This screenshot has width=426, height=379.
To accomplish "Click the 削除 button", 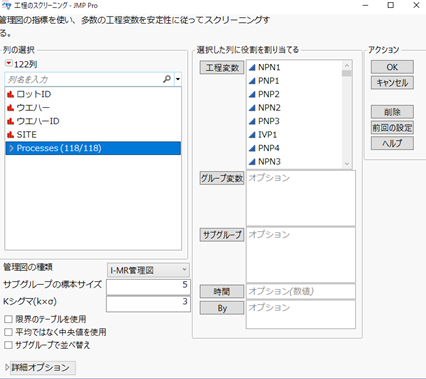I will 392,112.
